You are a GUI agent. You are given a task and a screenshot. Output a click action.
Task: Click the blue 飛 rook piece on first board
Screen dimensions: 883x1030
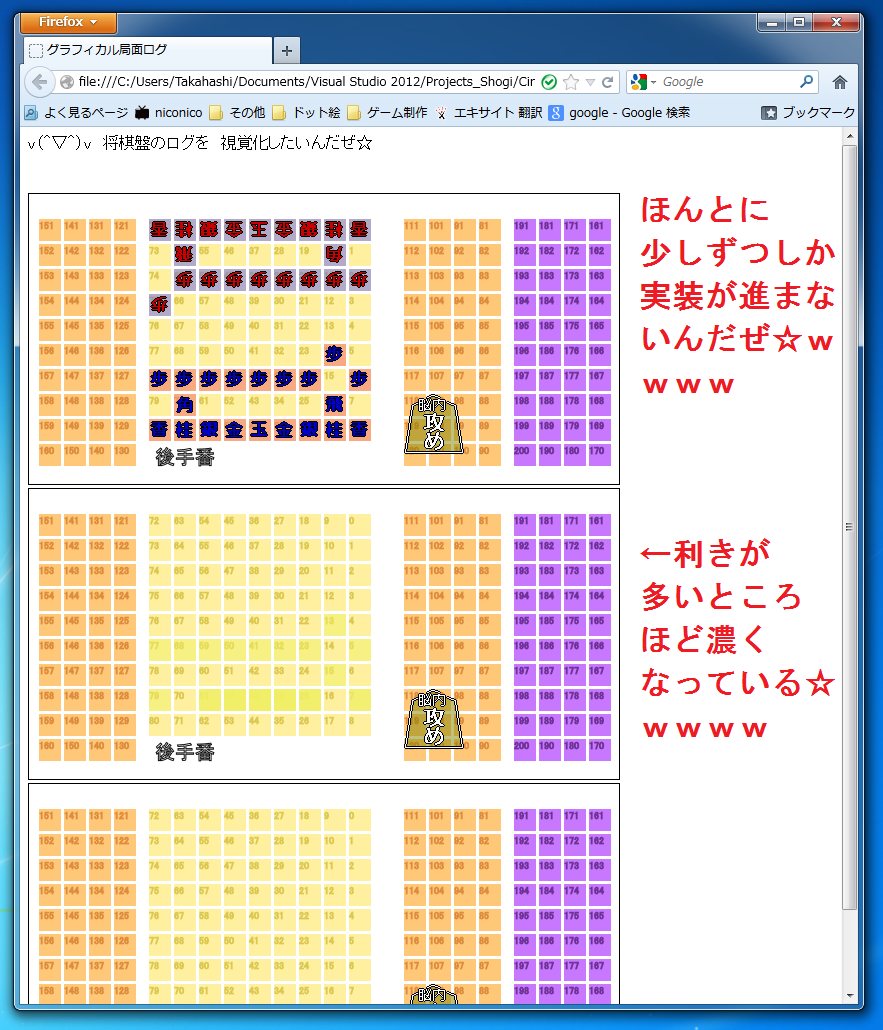334,405
